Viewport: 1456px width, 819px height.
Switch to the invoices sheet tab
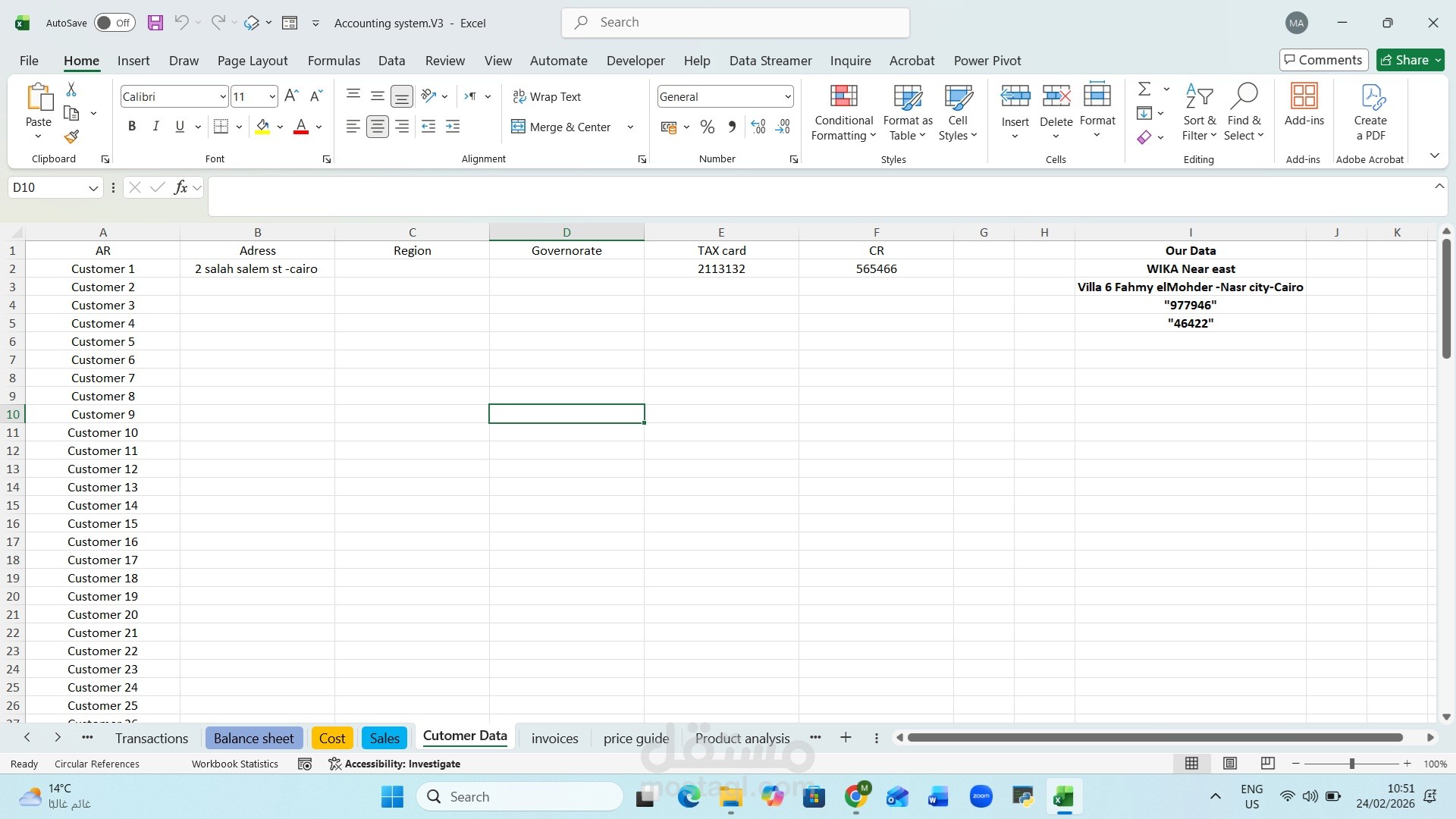pyautogui.click(x=554, y=738)
